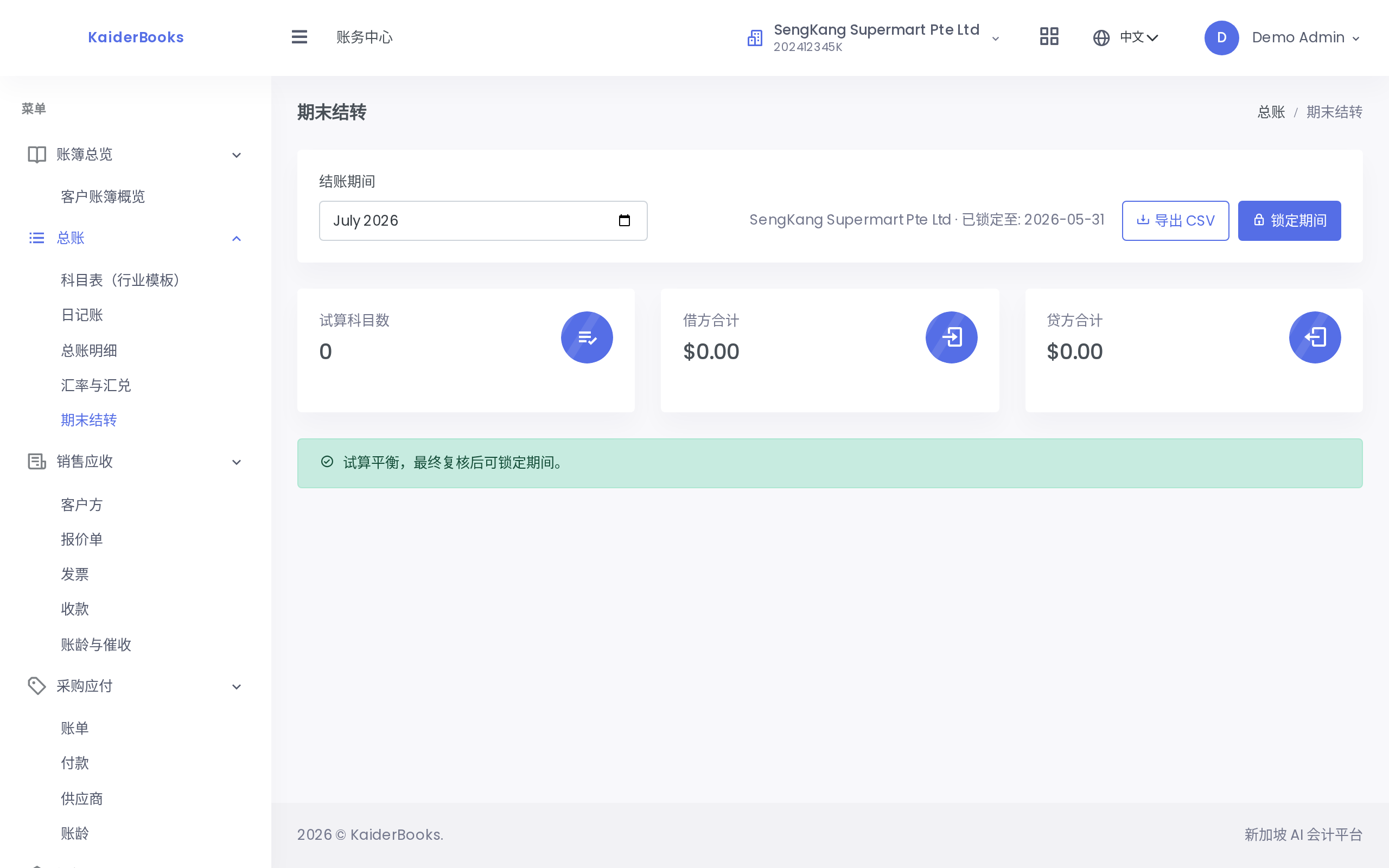
Task: Click the Demo Admin avatar circle
Action: [1221, 38]
